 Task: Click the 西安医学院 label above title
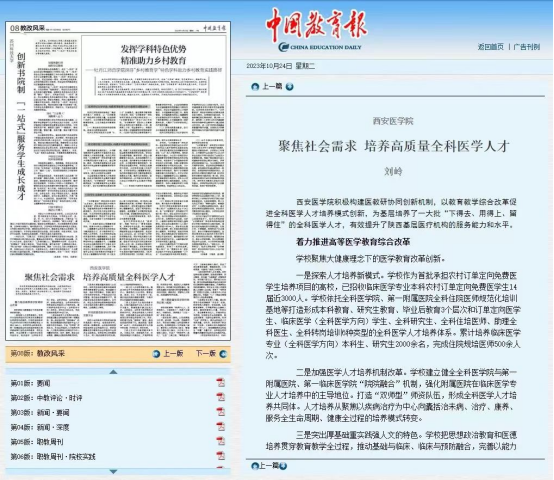(393, 121)
